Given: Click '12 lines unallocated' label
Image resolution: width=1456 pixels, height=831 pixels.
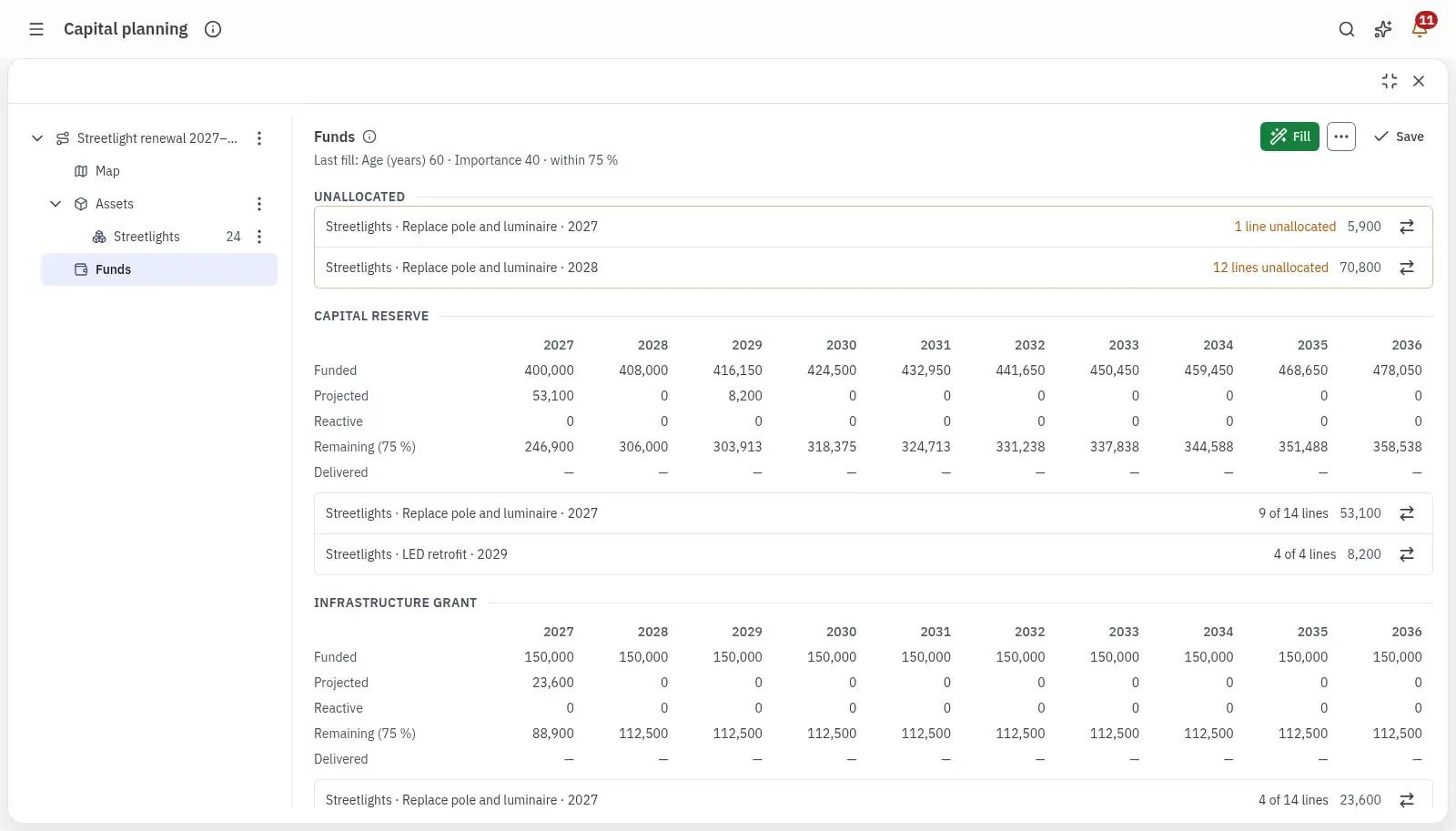Looking at the screenshot, I should tap(1270, 268).
